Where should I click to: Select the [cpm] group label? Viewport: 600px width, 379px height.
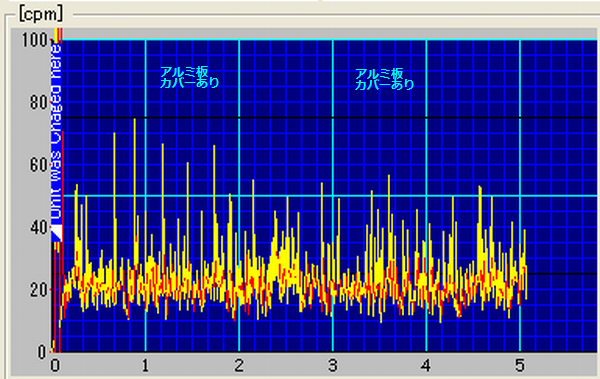[41, 14]
